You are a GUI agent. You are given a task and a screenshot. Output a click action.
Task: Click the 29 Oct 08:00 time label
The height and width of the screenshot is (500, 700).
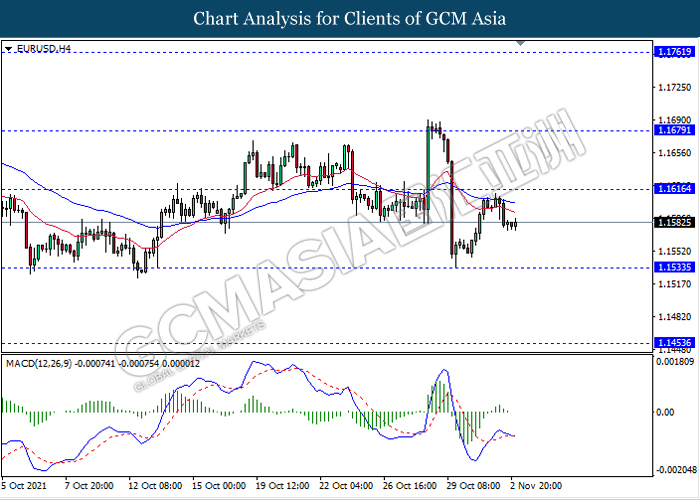(475, 486)
